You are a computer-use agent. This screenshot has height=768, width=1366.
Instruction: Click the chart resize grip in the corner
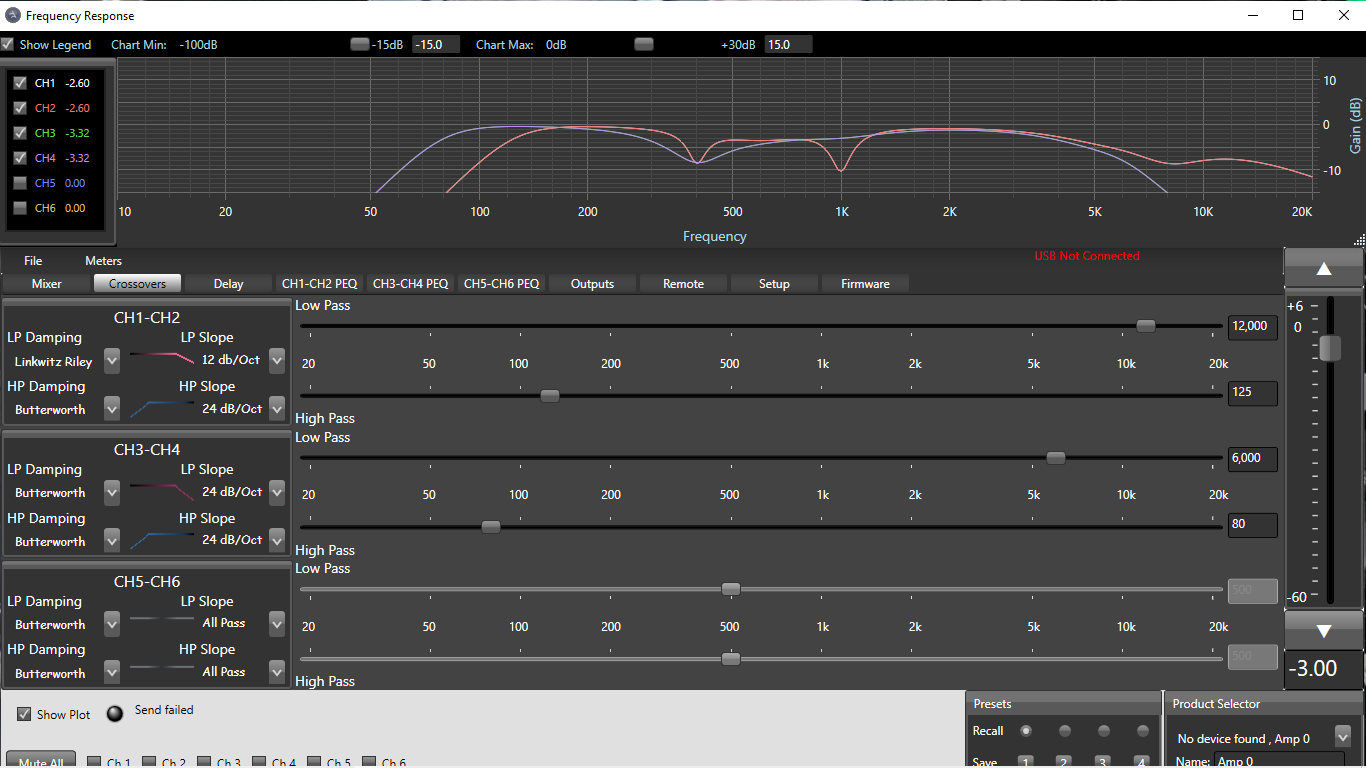point(1359,240)
